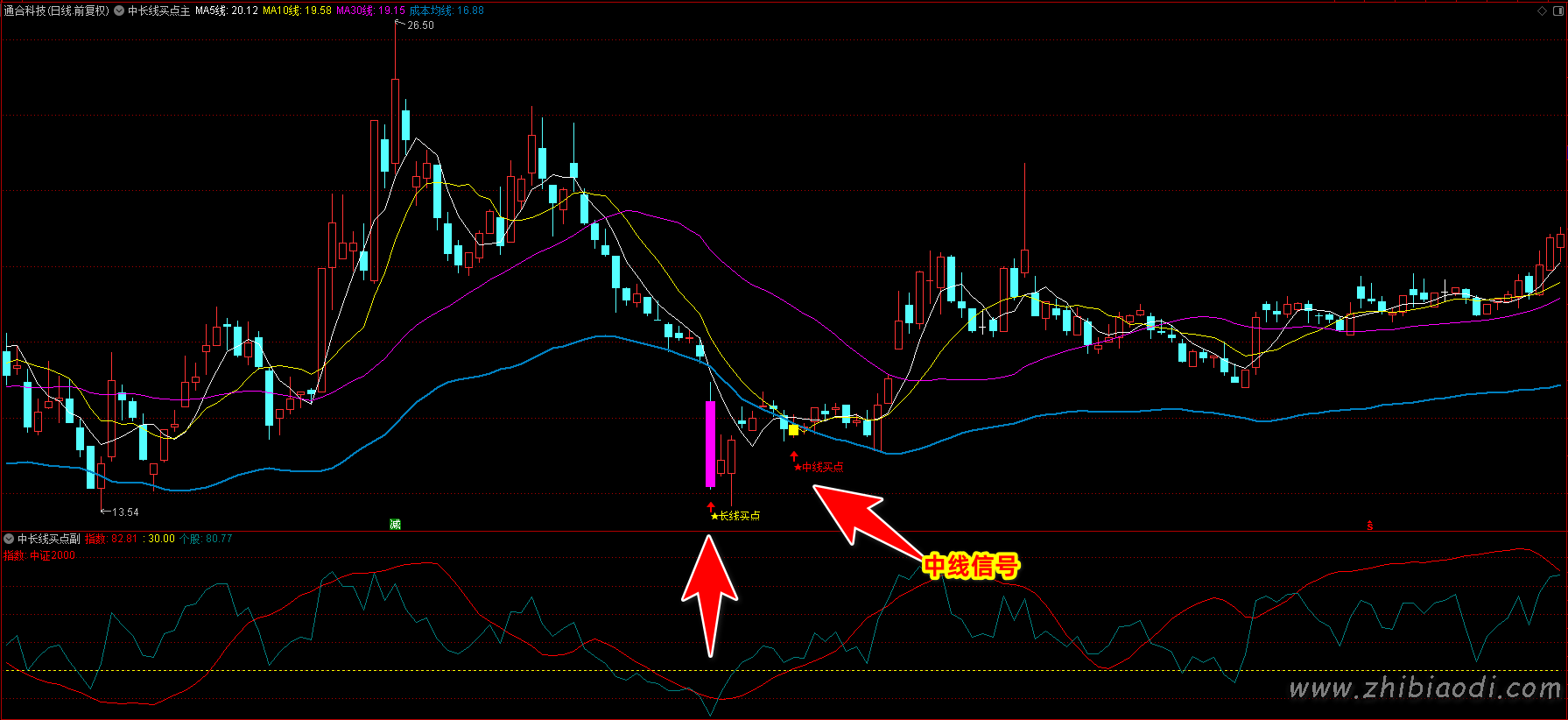Click the 中长线买点主 indicator name
The height and width of the screenshot is (720, 1568).
pyautogui.click(x=158, y=11)
